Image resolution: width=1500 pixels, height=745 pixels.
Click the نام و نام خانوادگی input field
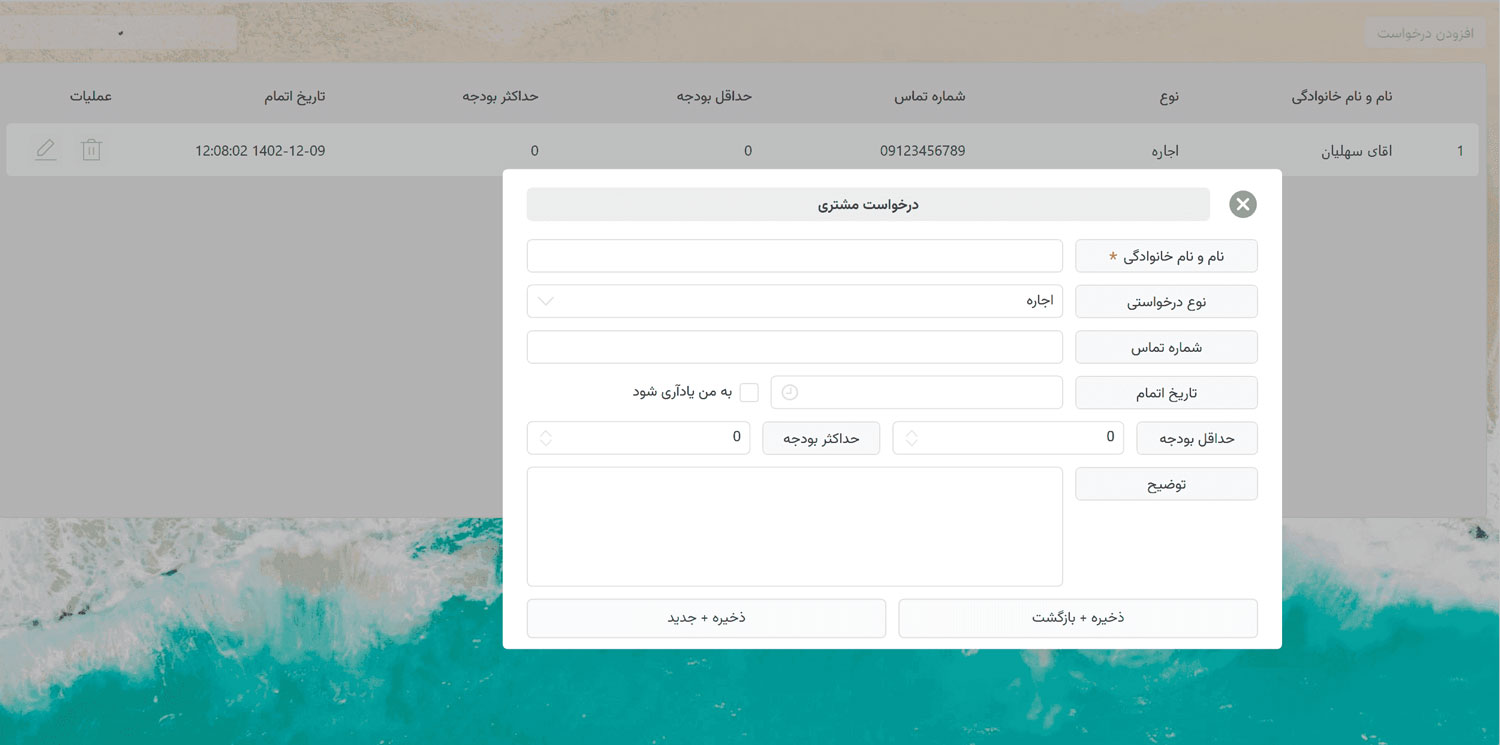[x=794, y=255]
